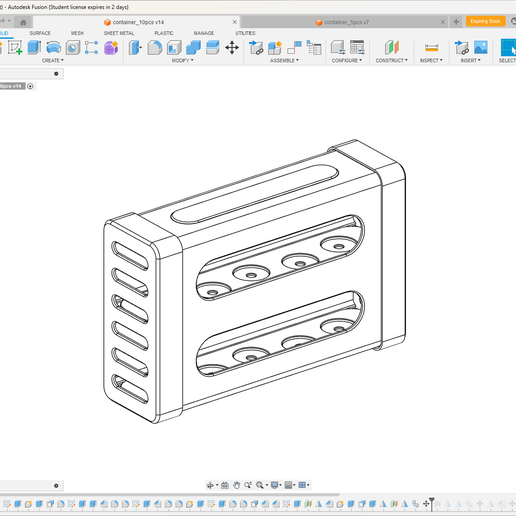This screenshot has width=516, height=516.
Task: Open the configuration table icon
Action: tap(357, 47)
